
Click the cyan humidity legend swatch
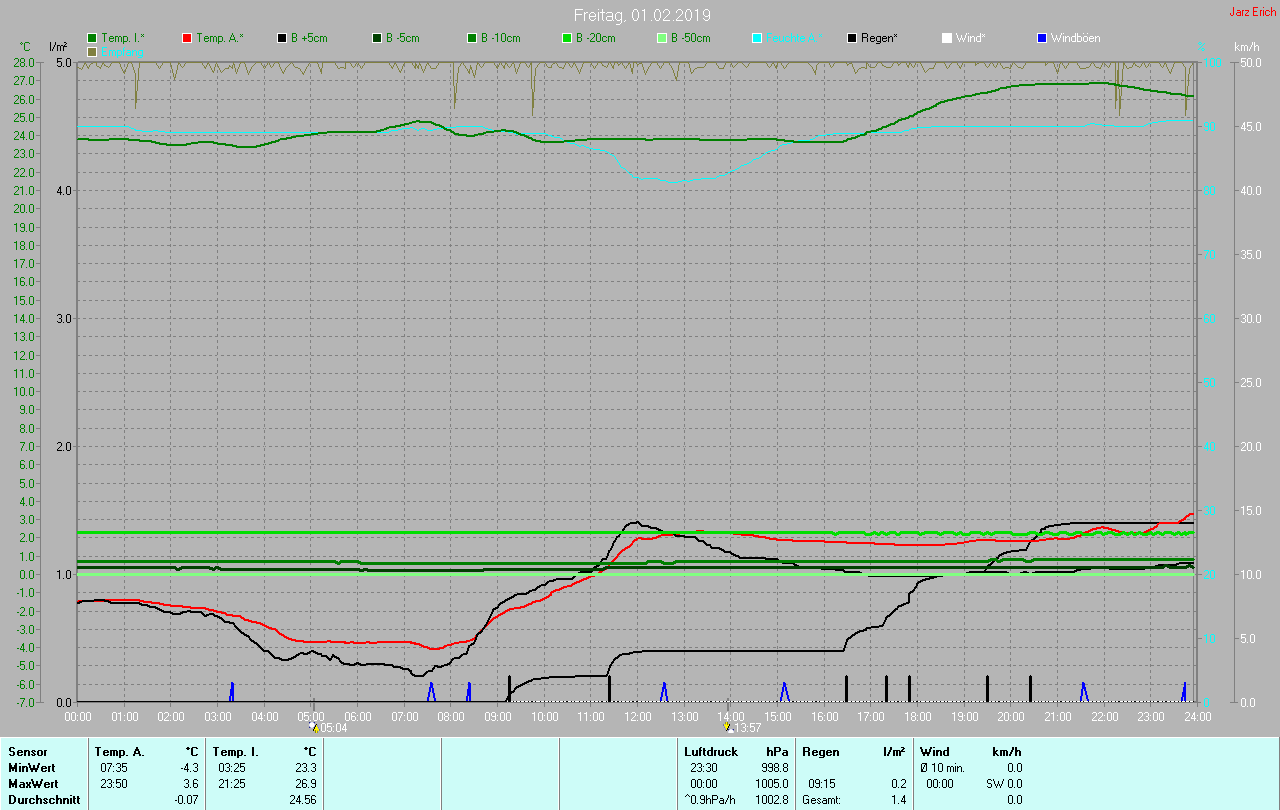(x=757, y=38)
